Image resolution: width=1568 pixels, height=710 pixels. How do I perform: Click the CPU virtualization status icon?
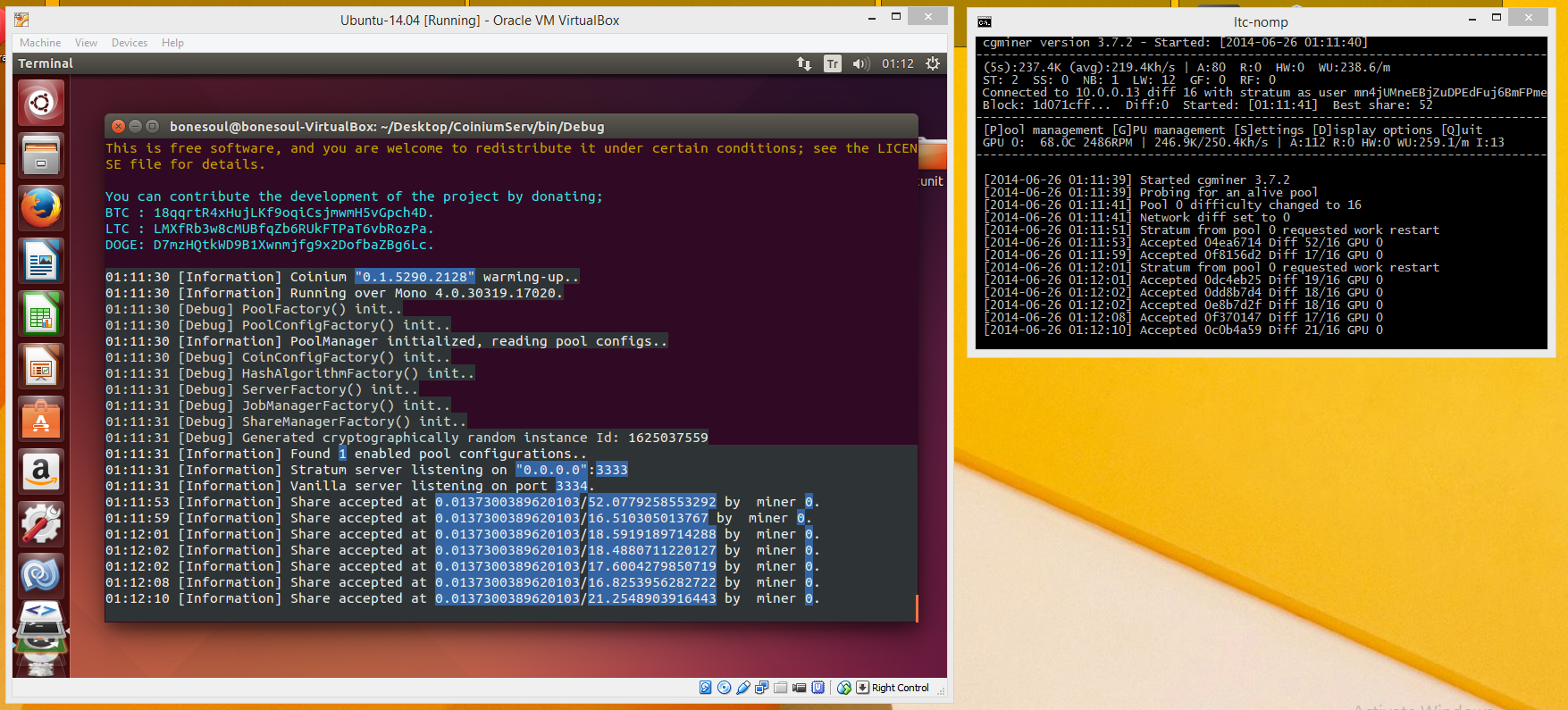pyautogui.click(x=818, y=688)
